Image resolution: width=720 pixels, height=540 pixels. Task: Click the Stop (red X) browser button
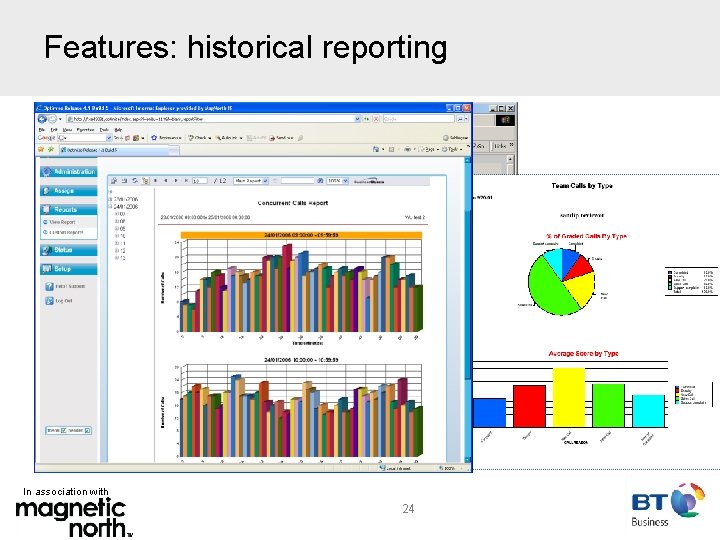(376, 119)
